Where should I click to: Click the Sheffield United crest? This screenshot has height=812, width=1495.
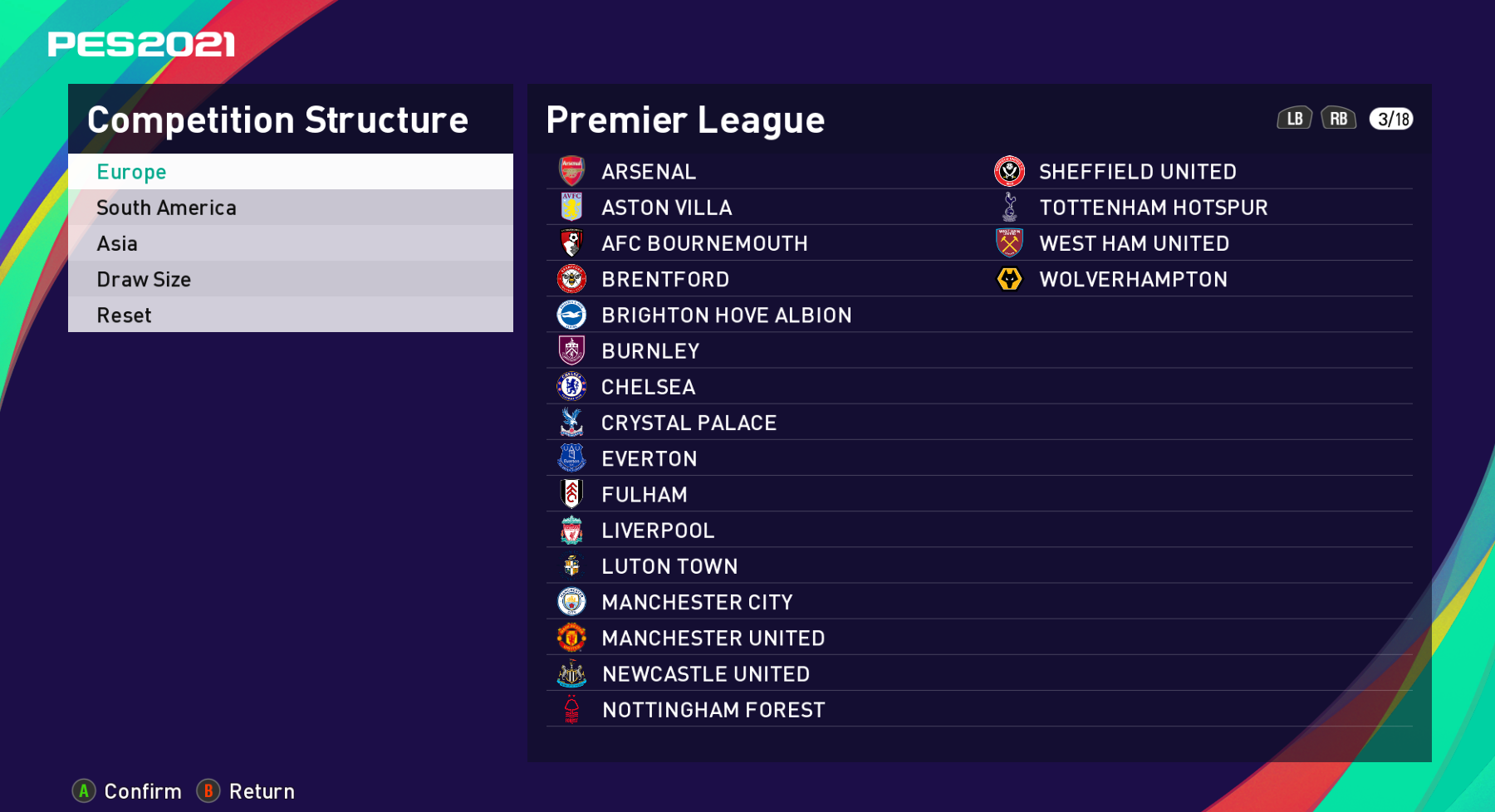tap(1009, 171)
